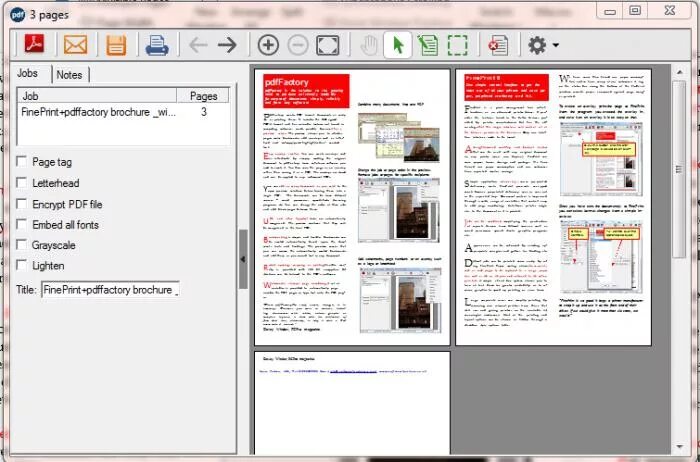Choose the text selection tool icon
700x462 pixels.
[x=428, y=45]
